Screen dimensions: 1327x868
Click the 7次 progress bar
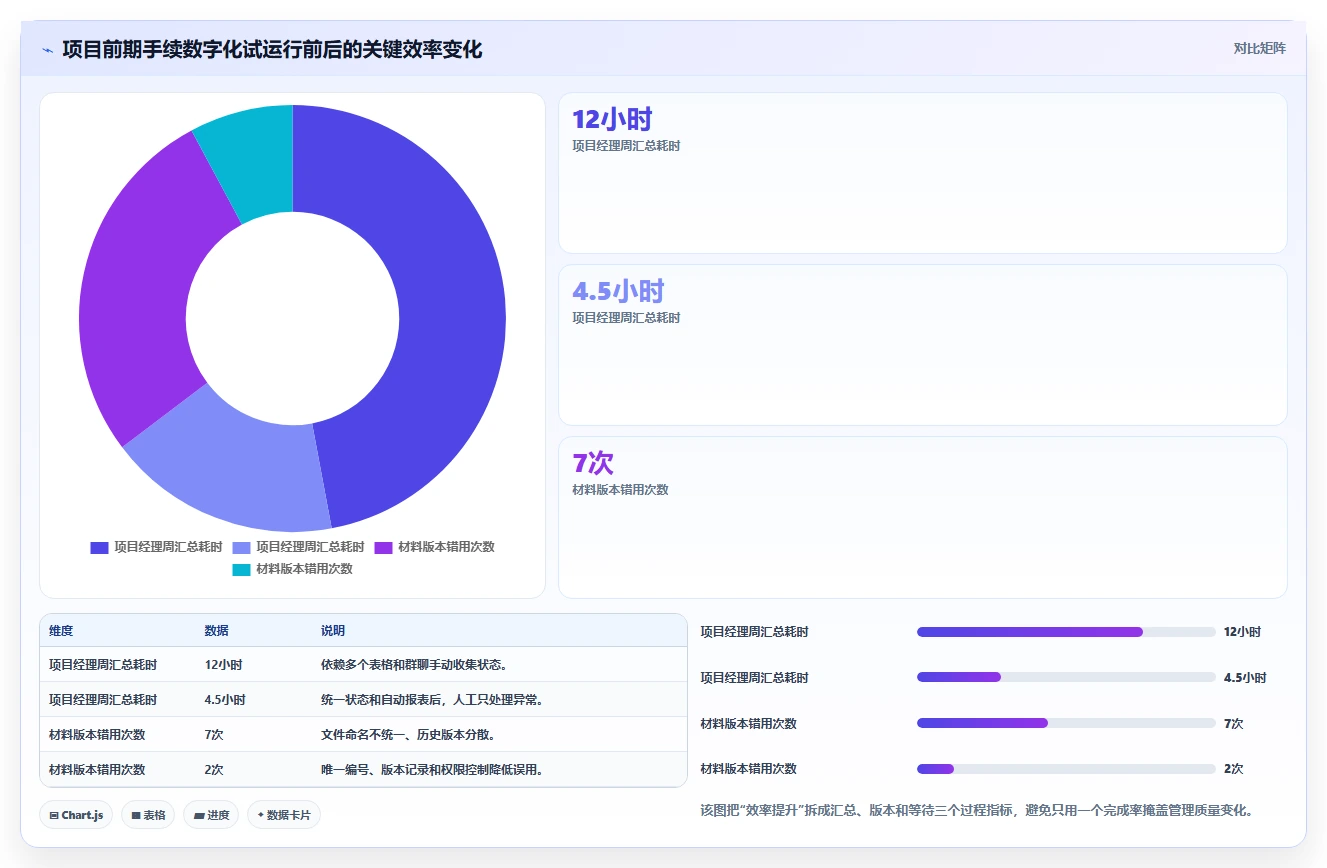(1066, 723)
